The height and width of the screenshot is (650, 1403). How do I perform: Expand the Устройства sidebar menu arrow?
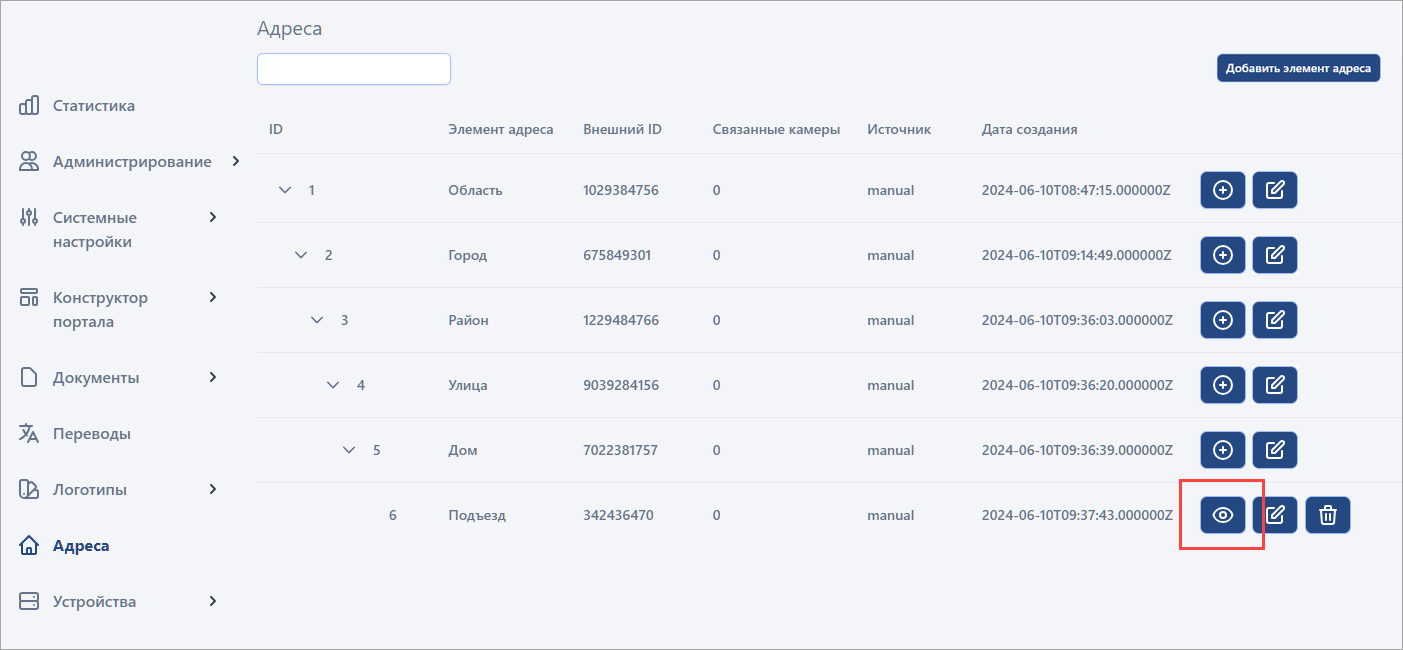212,601
